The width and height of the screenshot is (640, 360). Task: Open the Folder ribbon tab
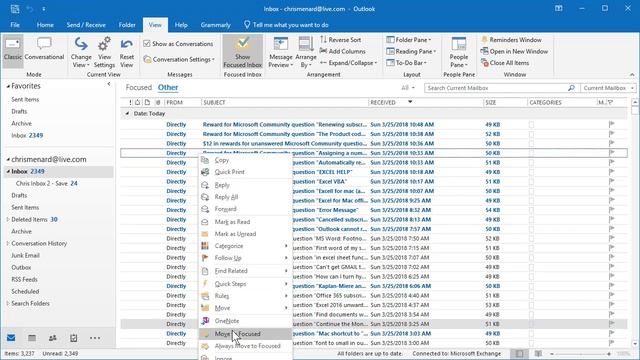click(127, 25)
